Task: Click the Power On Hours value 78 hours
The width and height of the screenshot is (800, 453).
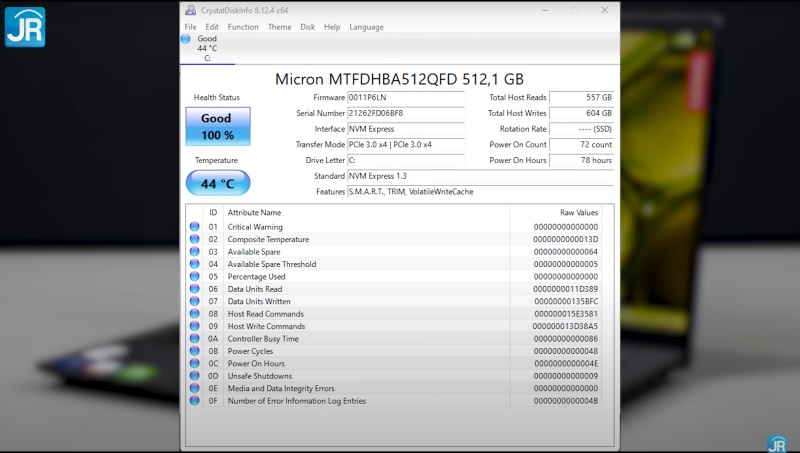Action: click(581, 160)
